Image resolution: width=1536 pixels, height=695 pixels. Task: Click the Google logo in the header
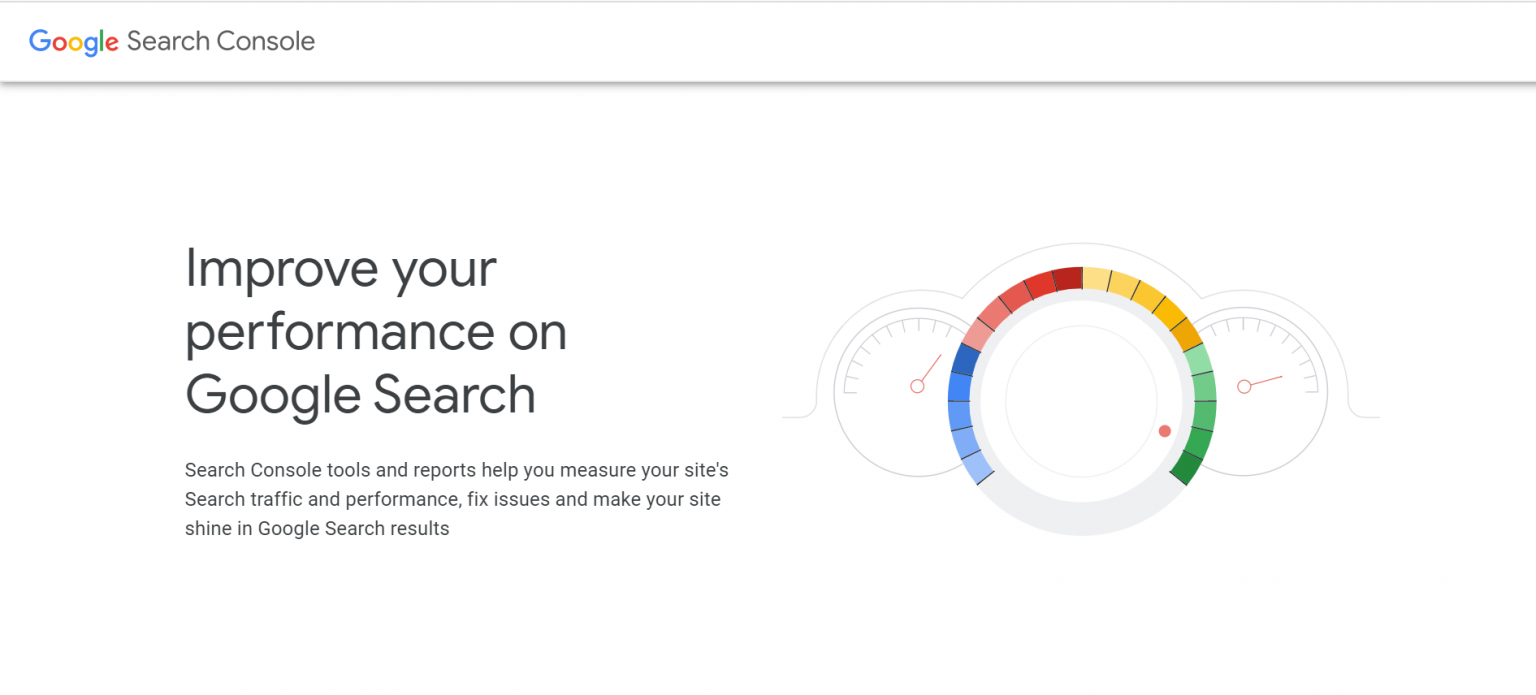tap(74, 42)
